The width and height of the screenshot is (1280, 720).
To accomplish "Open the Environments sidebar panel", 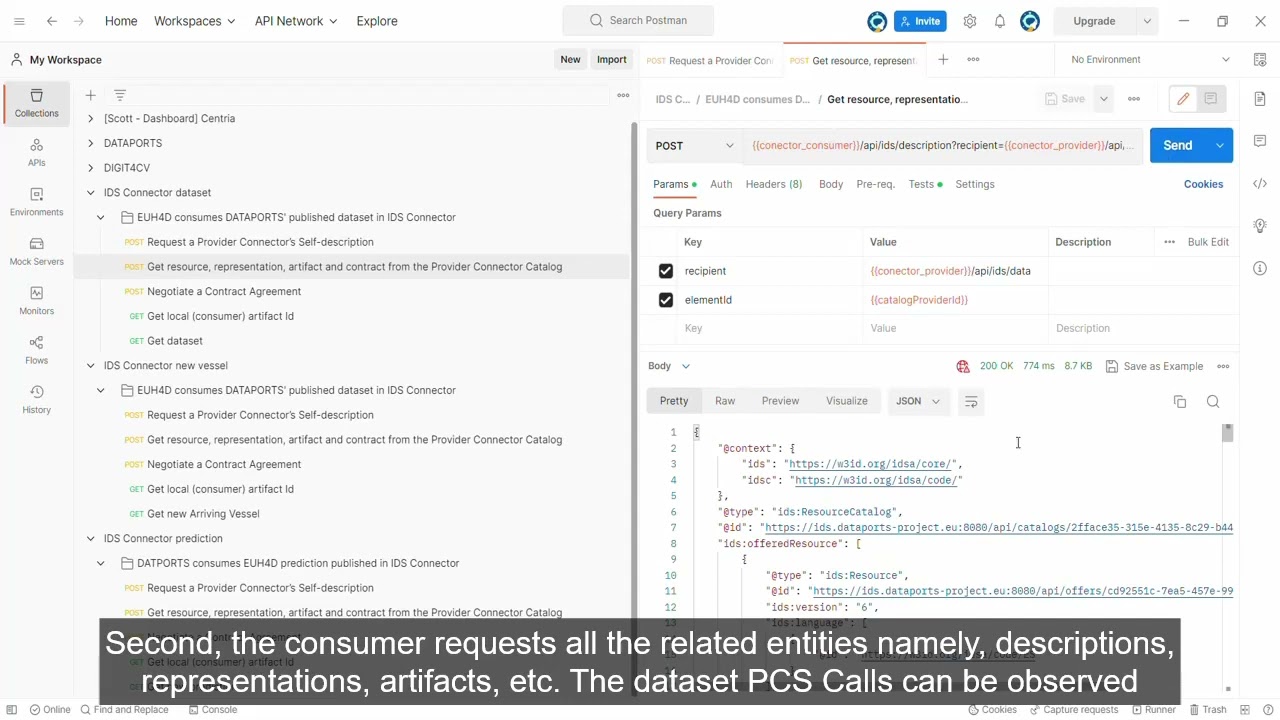I will (37, 202).
